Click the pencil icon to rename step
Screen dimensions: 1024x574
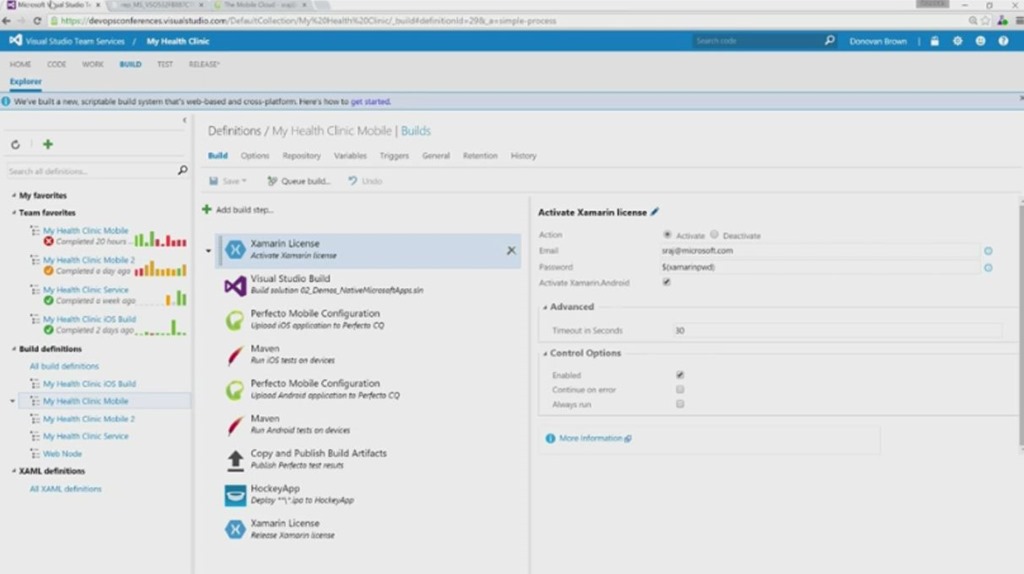tap(654, 212)
